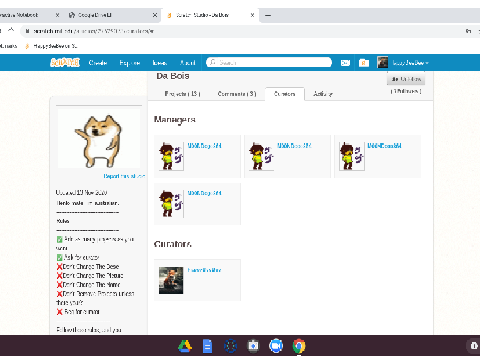Open the Explore menu item
480x360 pixels.
click(x=130, y=63)
